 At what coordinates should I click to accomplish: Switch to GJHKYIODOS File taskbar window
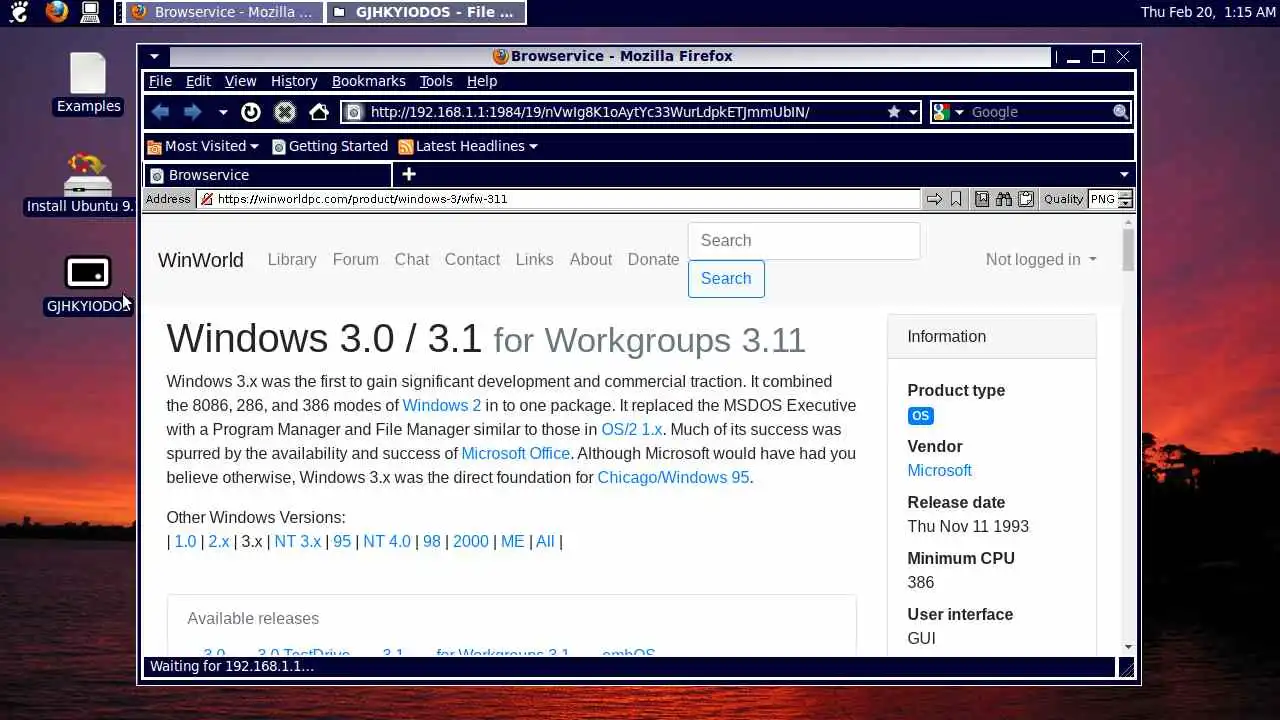coord(425,13)
